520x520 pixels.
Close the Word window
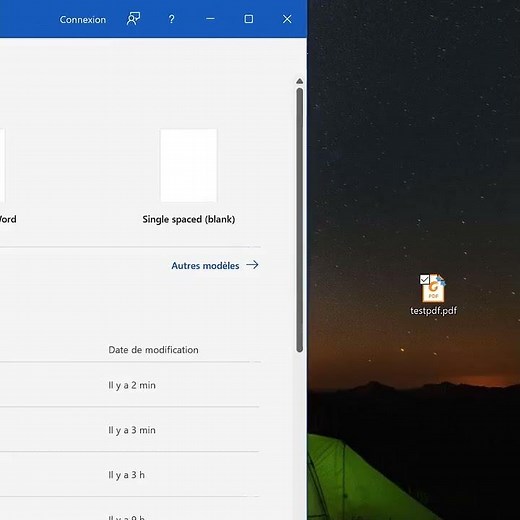[287, 19]
